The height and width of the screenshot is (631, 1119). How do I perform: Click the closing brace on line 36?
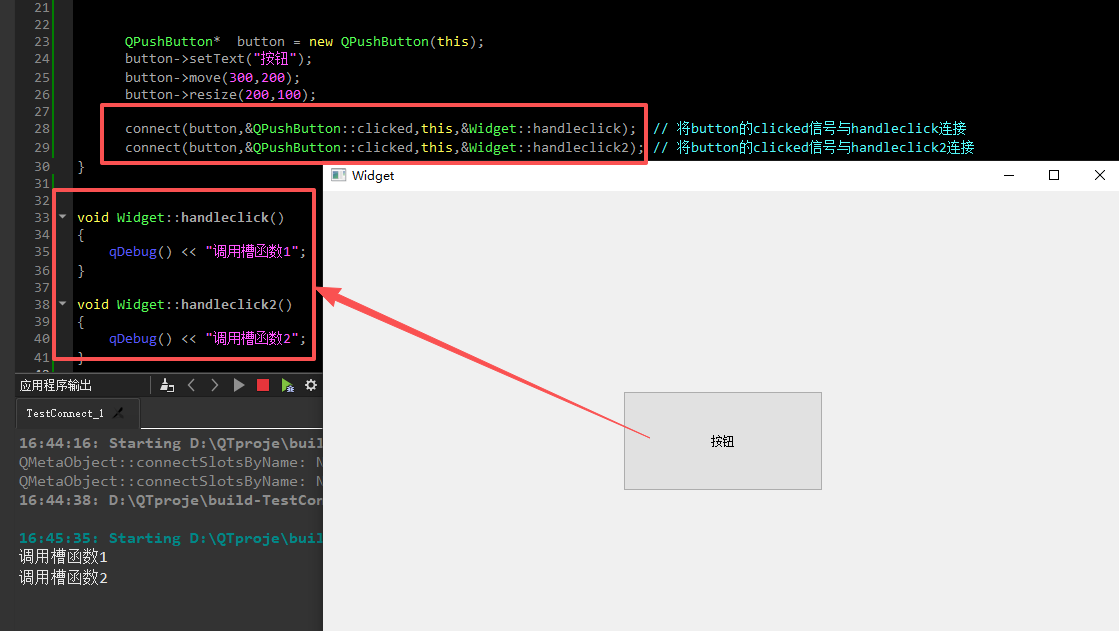pos(81,271)
